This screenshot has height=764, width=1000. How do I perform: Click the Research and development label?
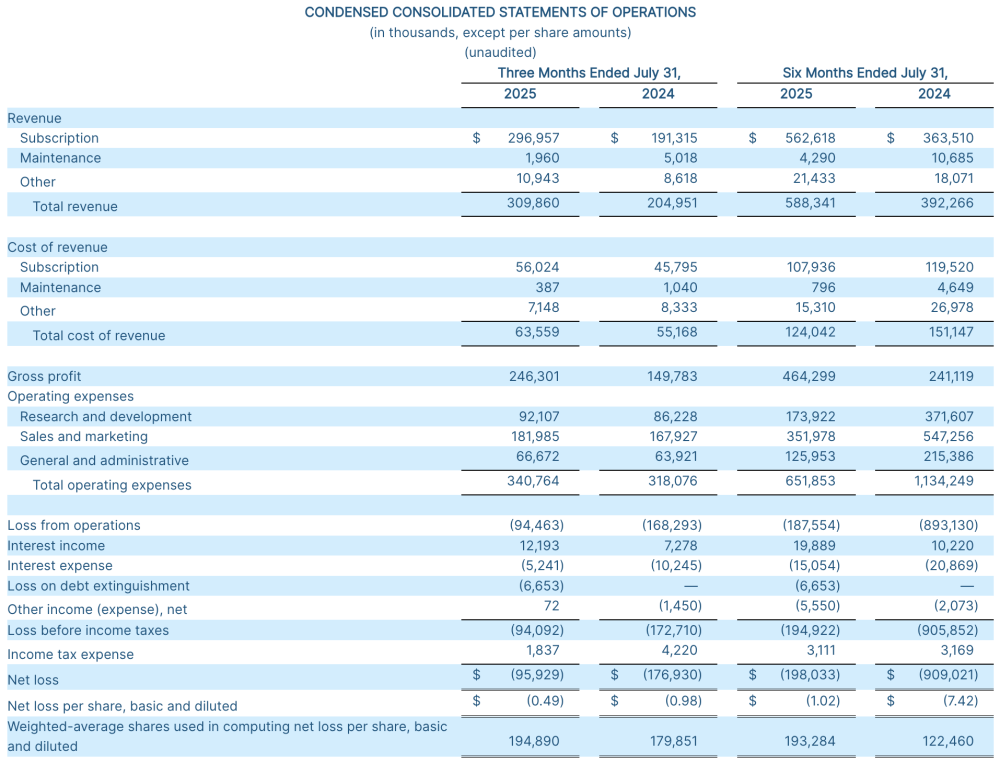(x=106, y=416)
